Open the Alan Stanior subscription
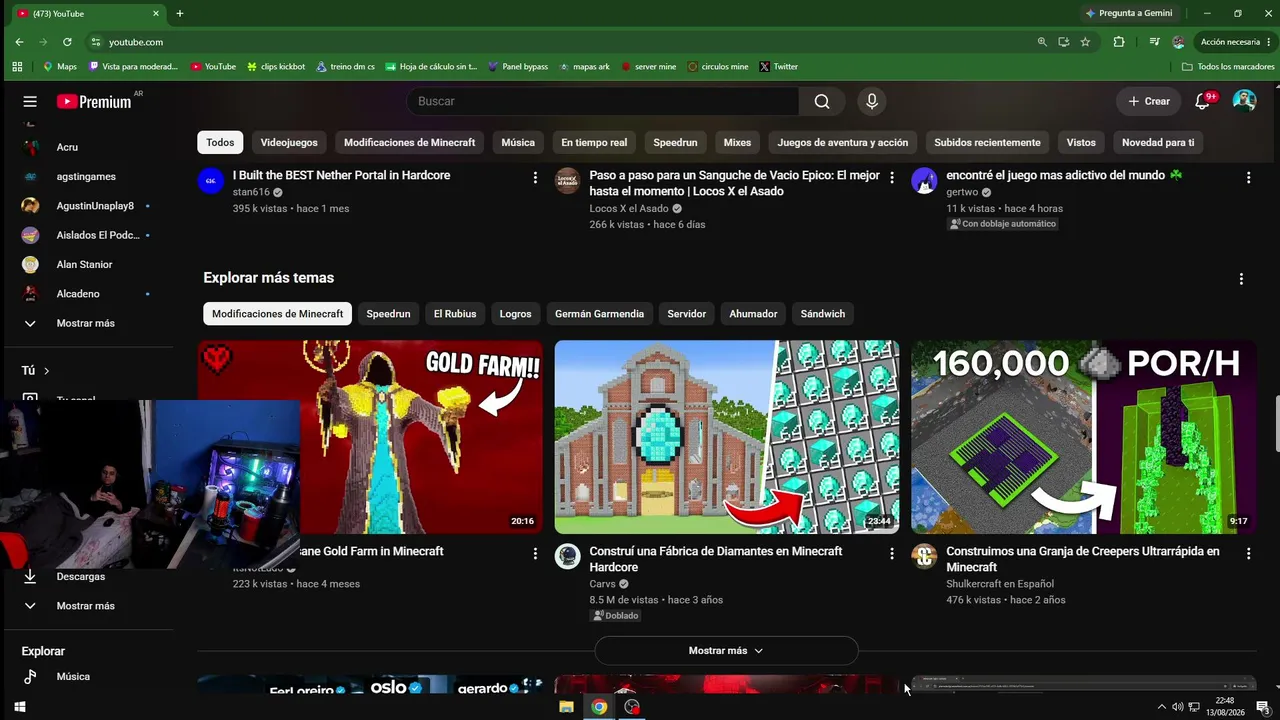The width and height of the screenshot is (1280, 720). pyautogui.click(x=86, y=265)
